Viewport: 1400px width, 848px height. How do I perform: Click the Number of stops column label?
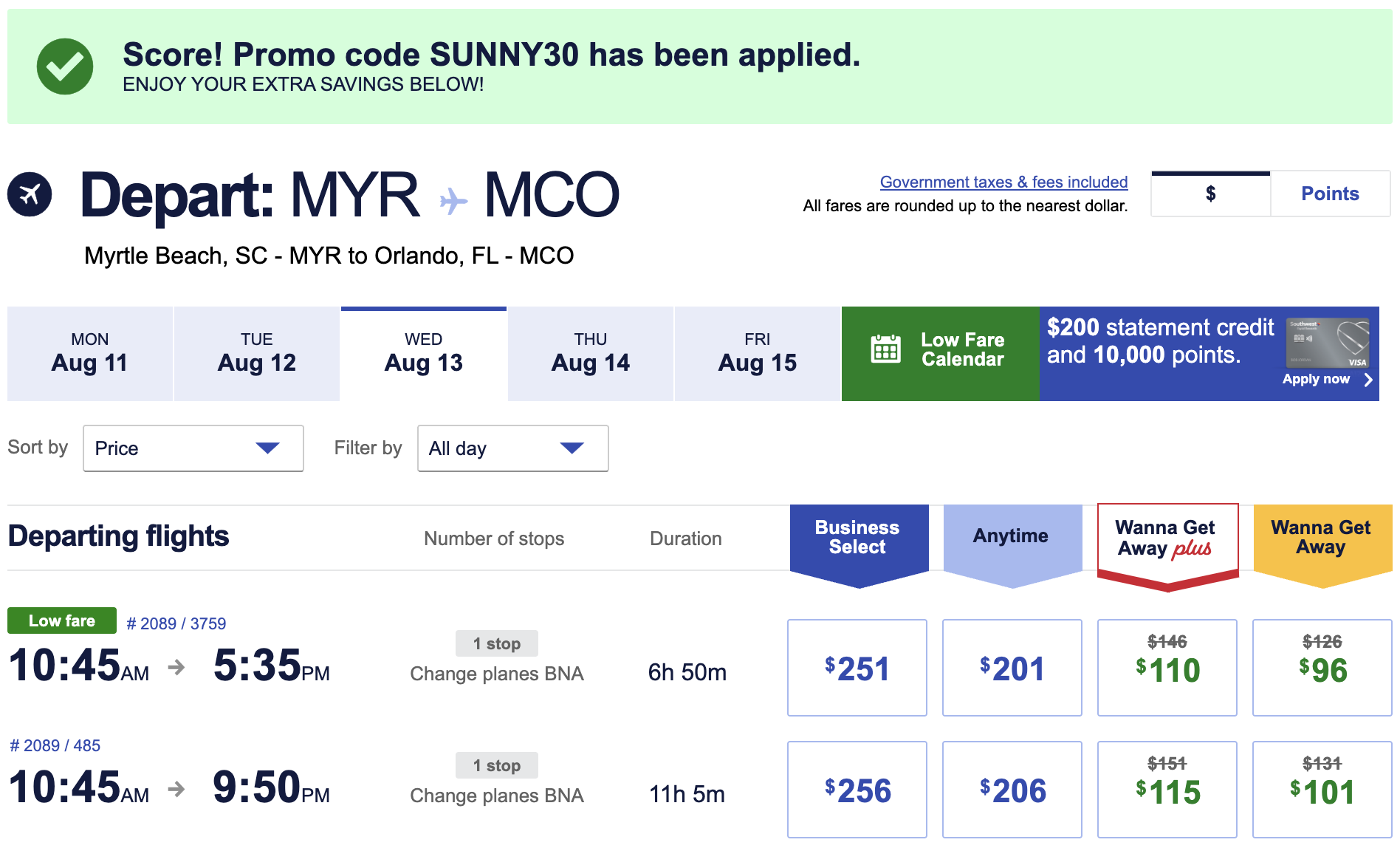(494, 538)
